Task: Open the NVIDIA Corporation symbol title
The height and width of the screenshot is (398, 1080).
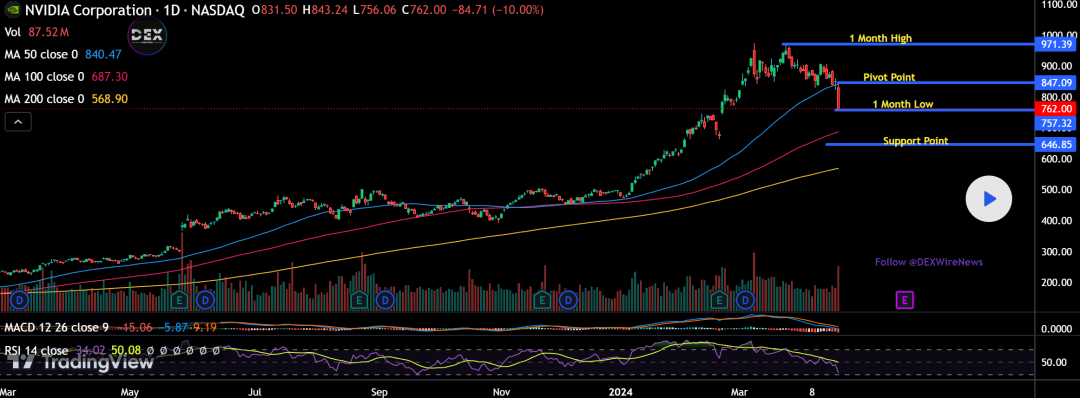Action: [x=134, y=10]
